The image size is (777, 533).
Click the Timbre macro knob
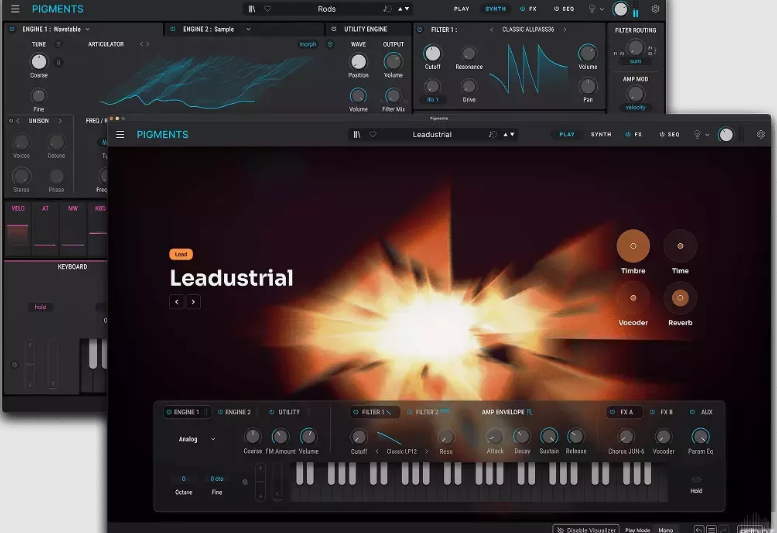tap(633, 246)
